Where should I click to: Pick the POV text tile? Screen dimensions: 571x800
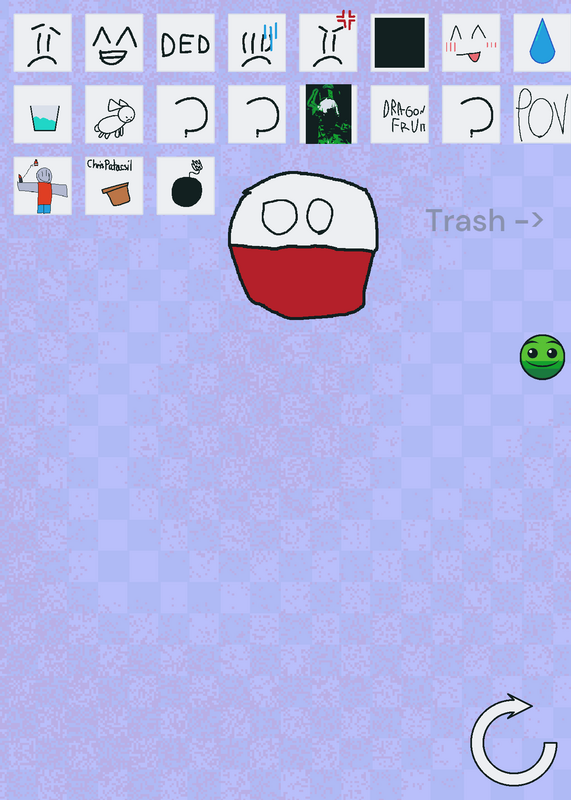pos(542,114)
